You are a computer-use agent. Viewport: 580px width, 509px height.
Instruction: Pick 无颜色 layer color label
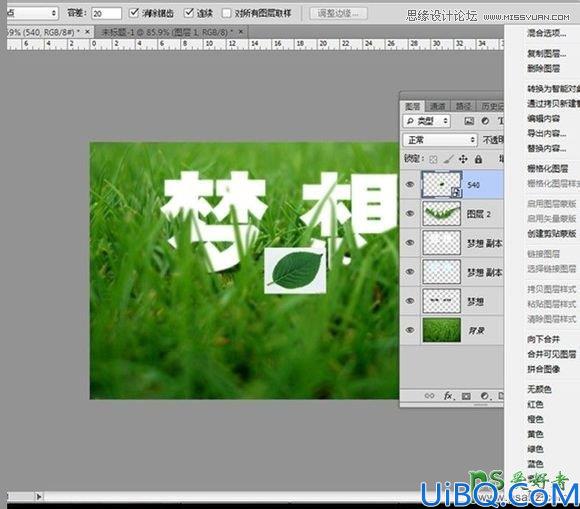(540, 389)
